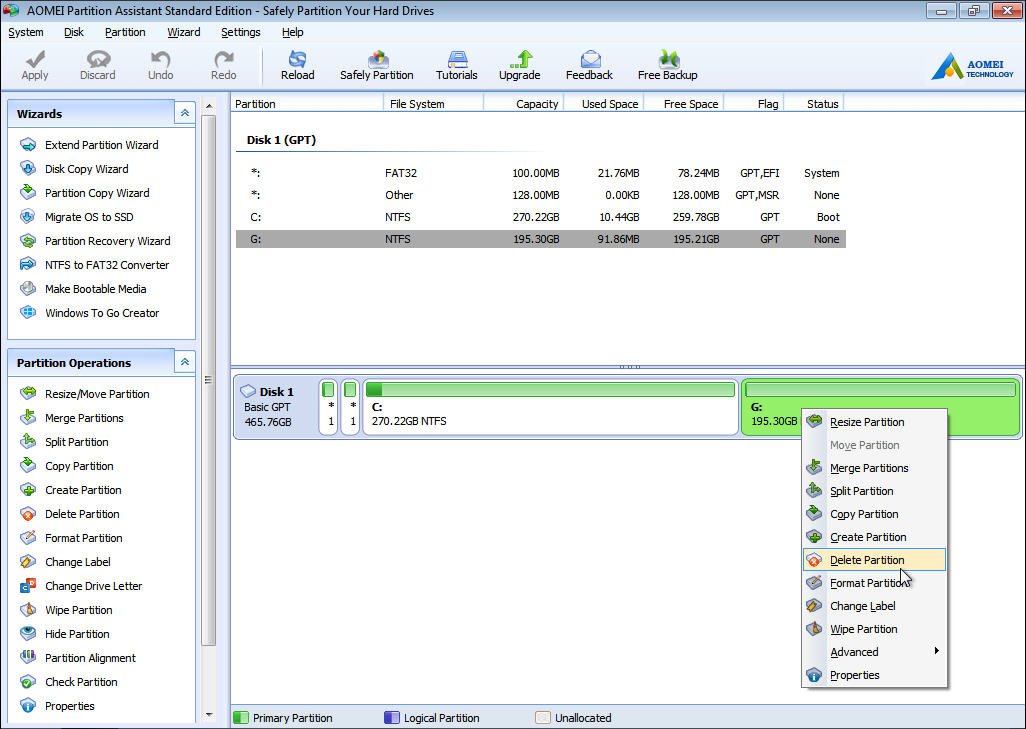The width and height of the screenshot is (1026, 729).
Task: Expand the Advanced submenu
Action: tap(855, 652)
